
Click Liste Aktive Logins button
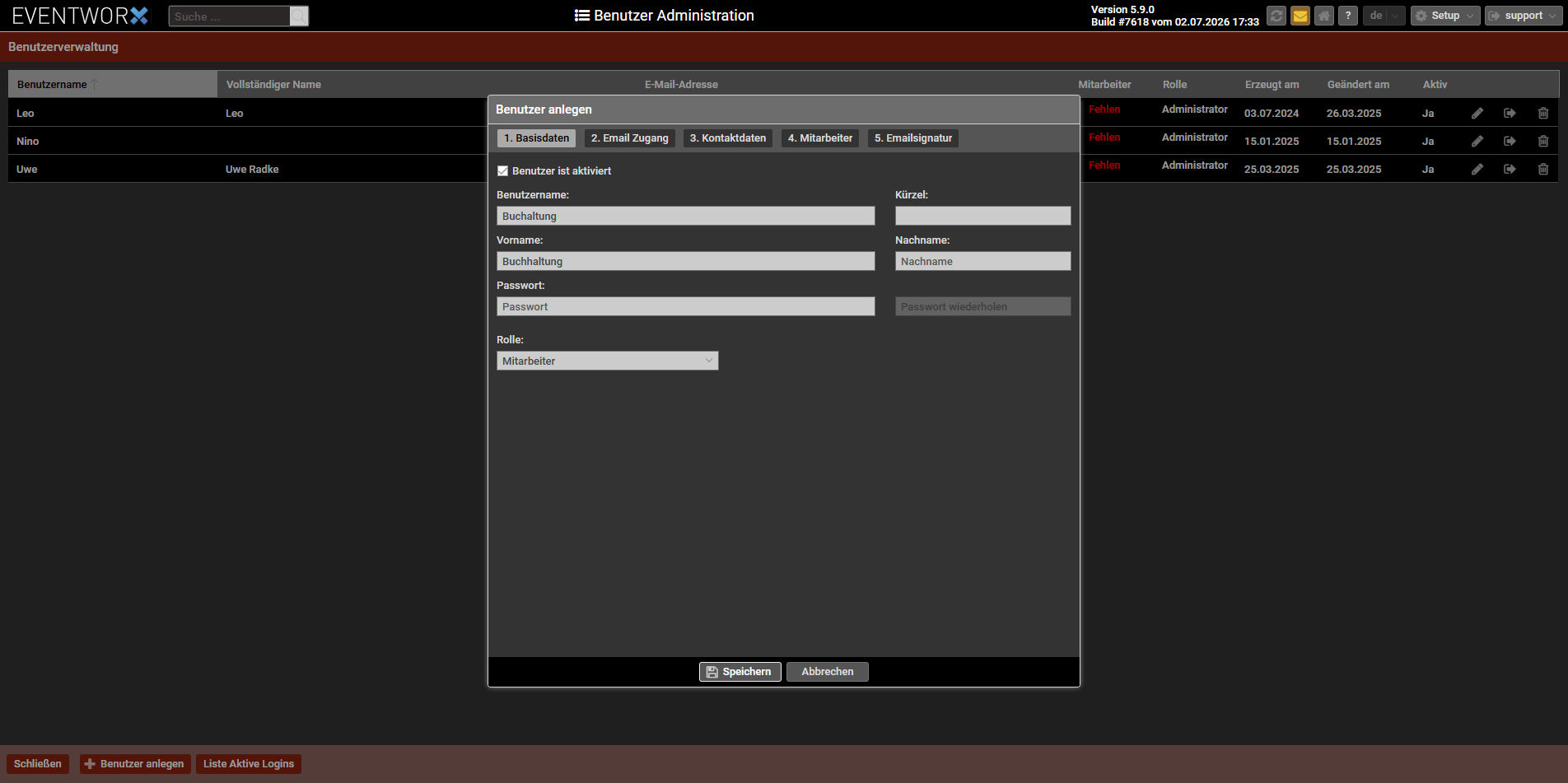click(x=249, y=764)
